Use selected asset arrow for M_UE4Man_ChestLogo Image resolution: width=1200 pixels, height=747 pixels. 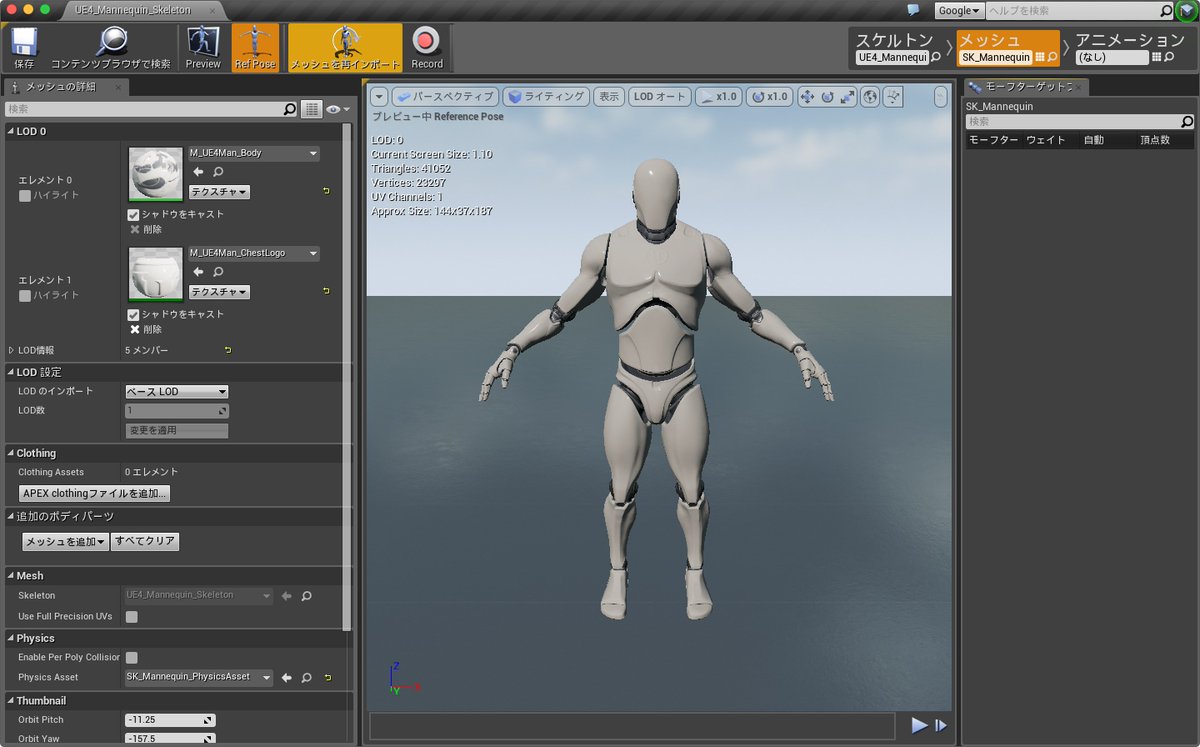[198, 272]
